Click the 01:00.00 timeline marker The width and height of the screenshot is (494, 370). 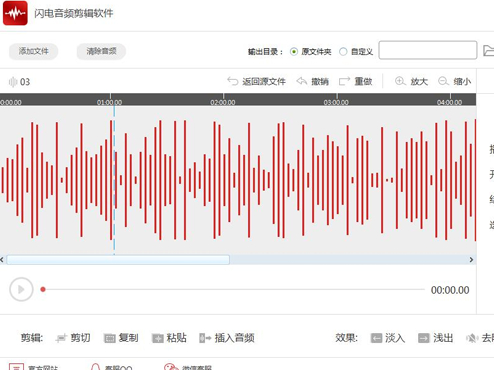click(x=109, y=102)
